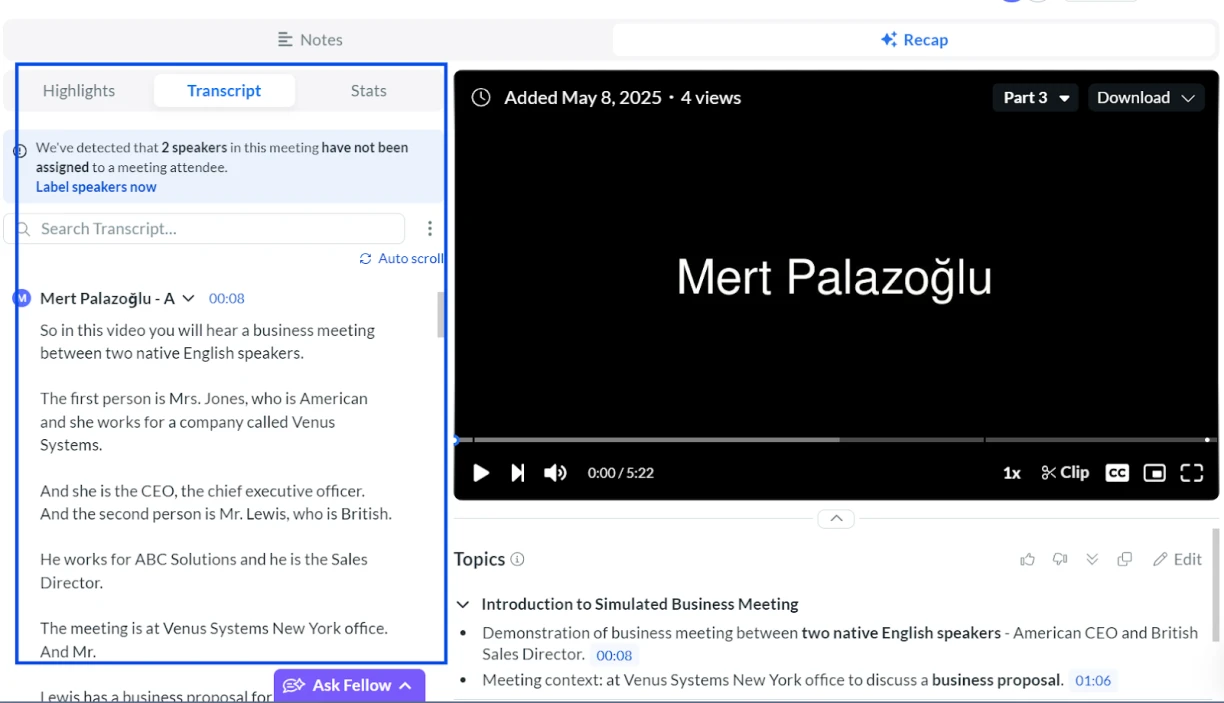Open transcript three-dot options menu

tap(430, 229)
